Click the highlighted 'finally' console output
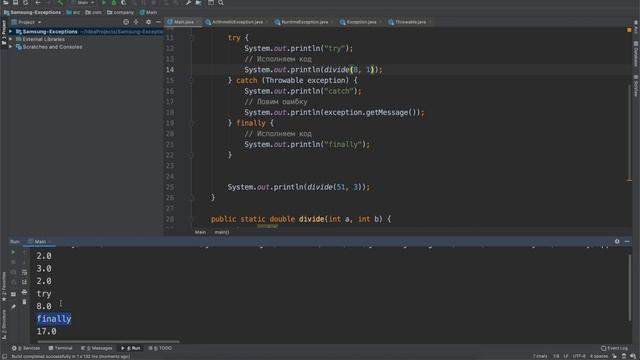The width and height of the screenshot is (640, 360). pyautogui.click(x=54, y=319)
